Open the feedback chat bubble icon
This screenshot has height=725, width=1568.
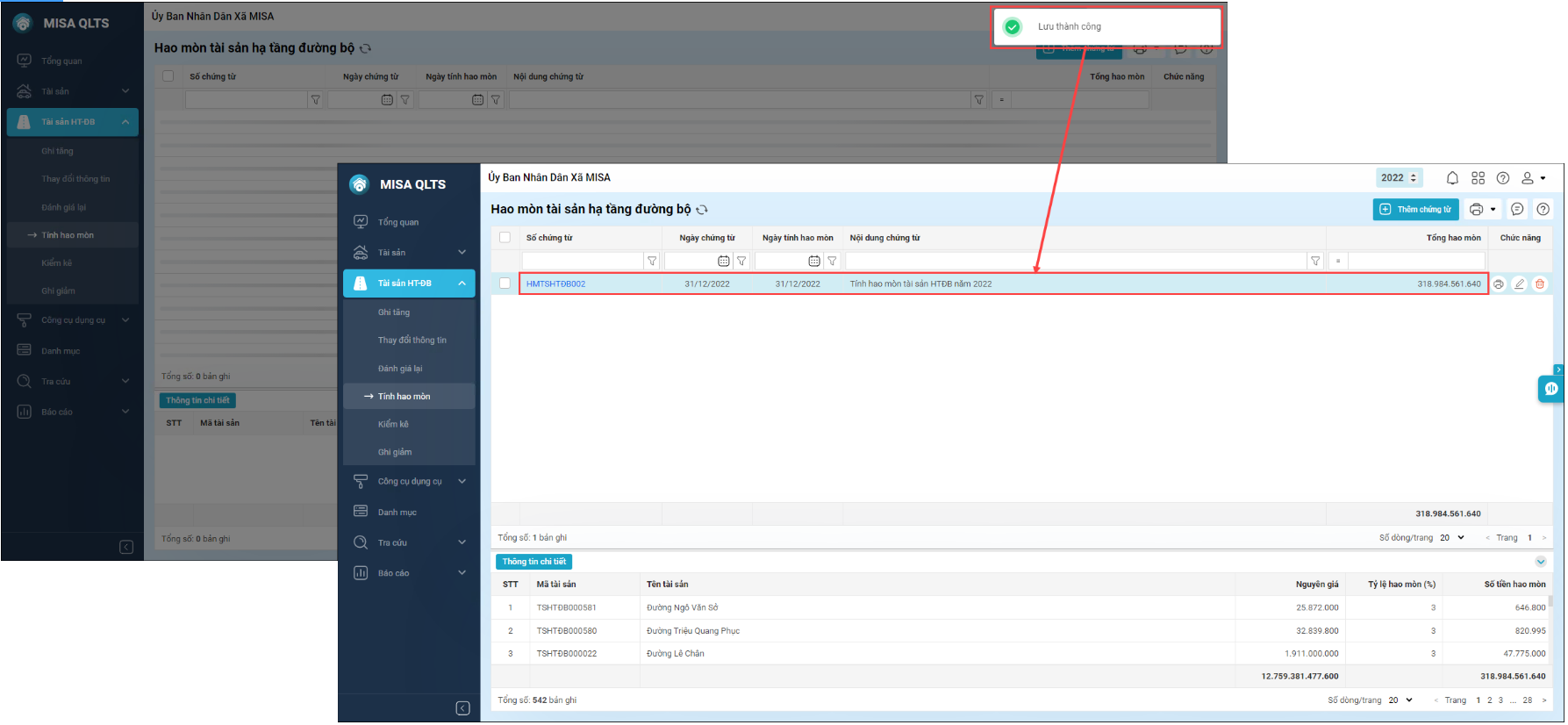pos(1517,210)
